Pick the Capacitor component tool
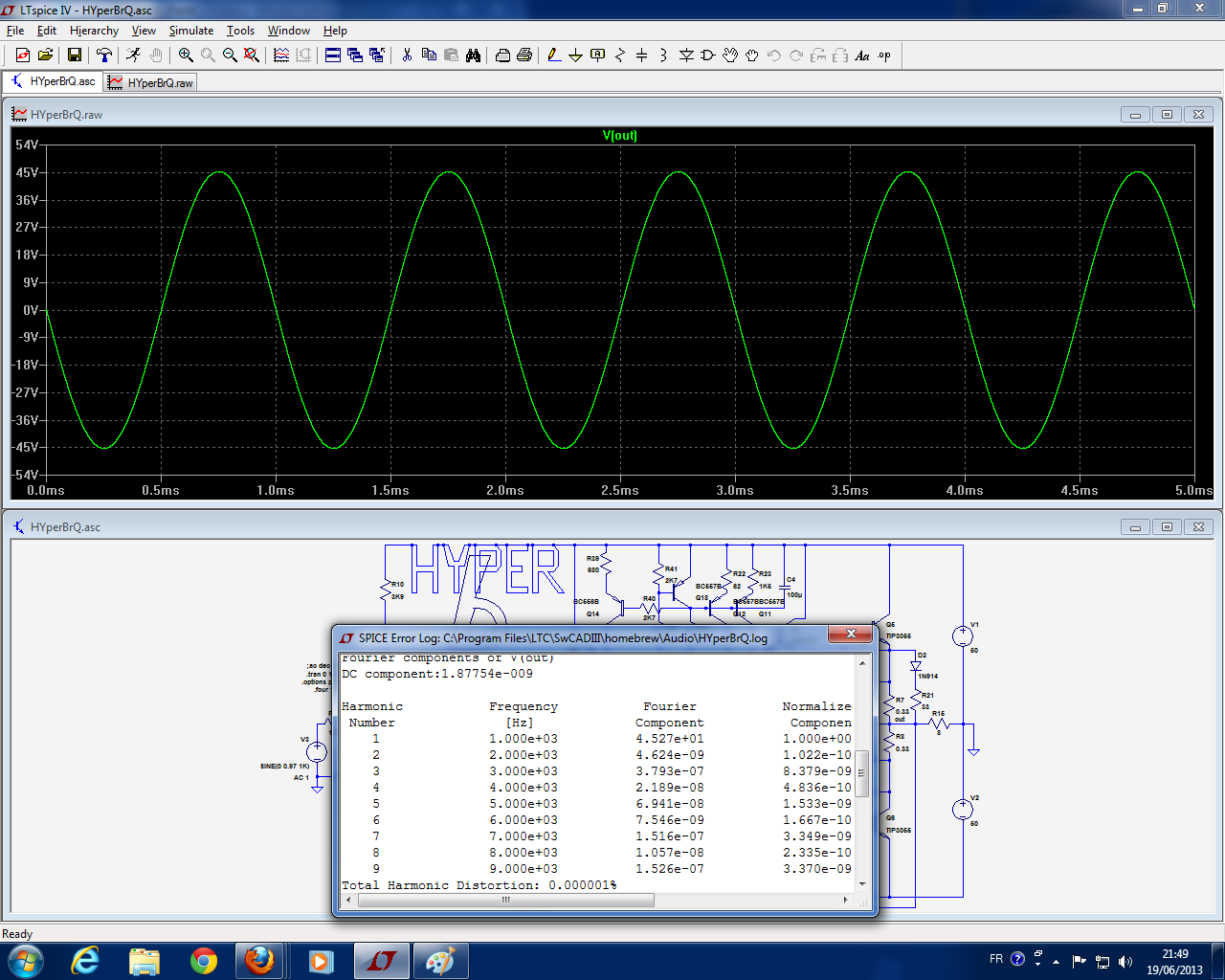The height and width of the screenshot is (980, 1225). coord(641,56)
